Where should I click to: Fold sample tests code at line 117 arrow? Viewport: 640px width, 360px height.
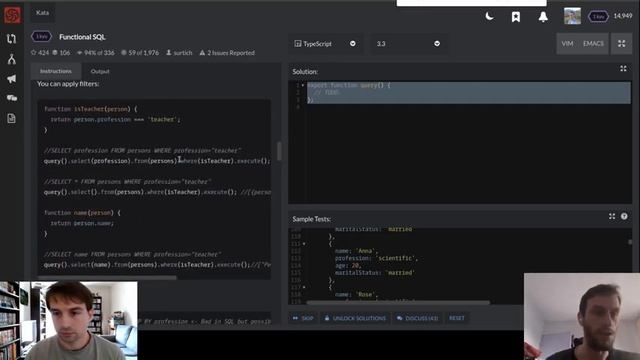(304, 287)
